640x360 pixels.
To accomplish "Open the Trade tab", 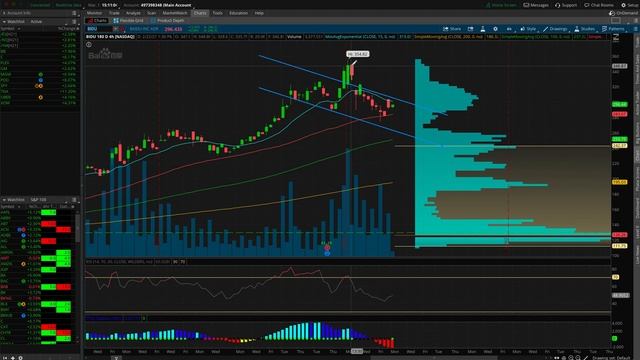I will [114, 13].
